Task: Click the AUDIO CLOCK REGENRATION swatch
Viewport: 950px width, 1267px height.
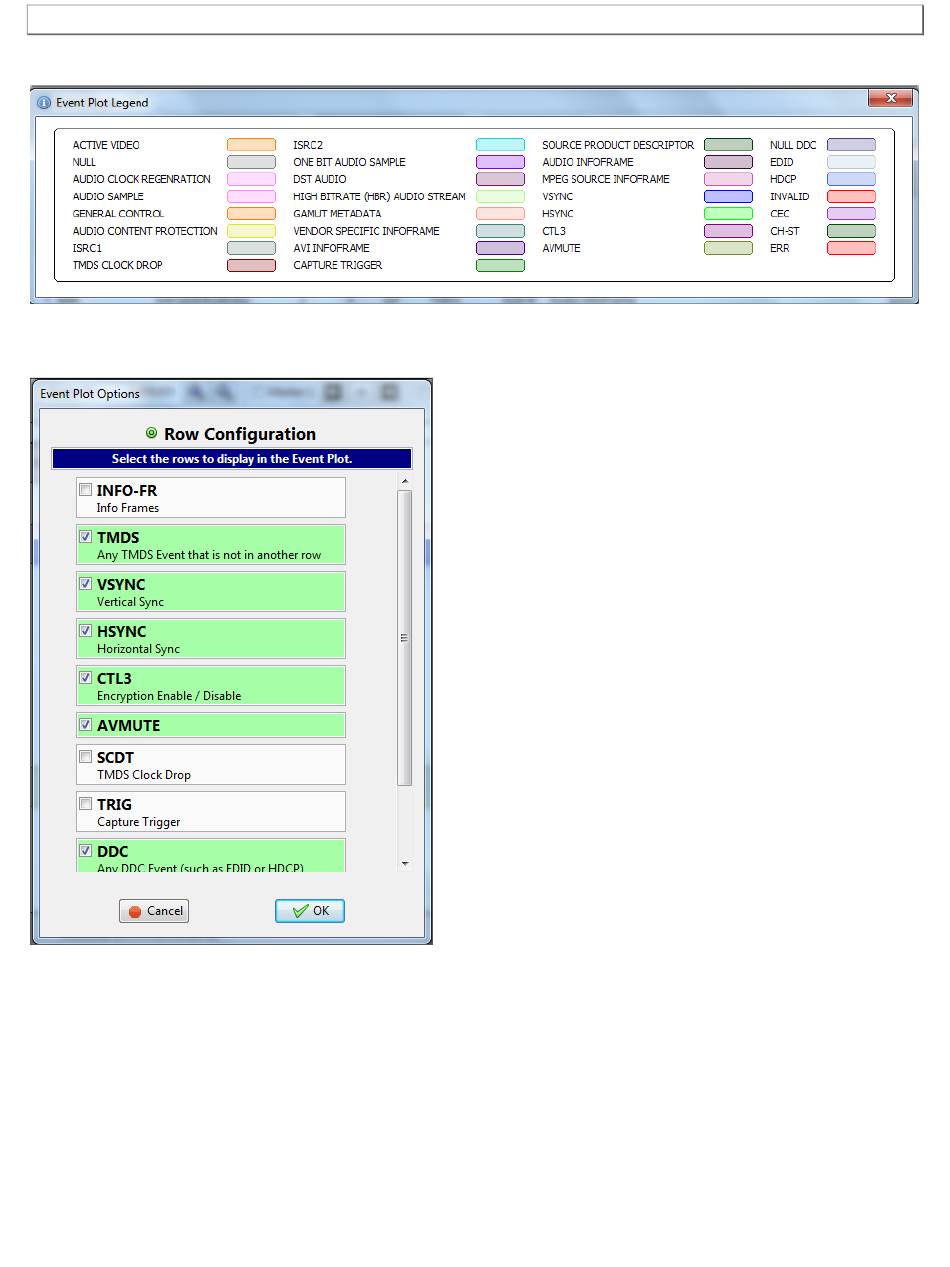Action: click(251, 179)
